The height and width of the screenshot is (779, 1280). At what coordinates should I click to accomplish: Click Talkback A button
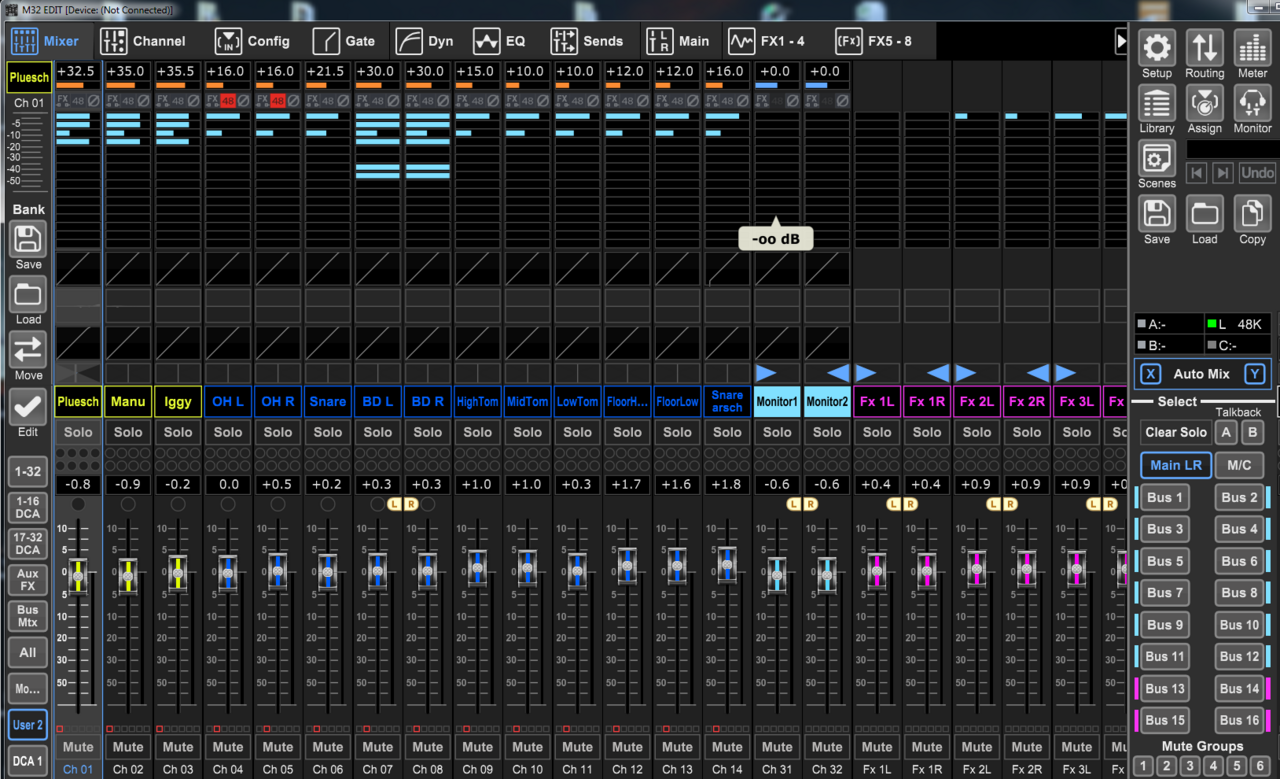[1226, 432]
